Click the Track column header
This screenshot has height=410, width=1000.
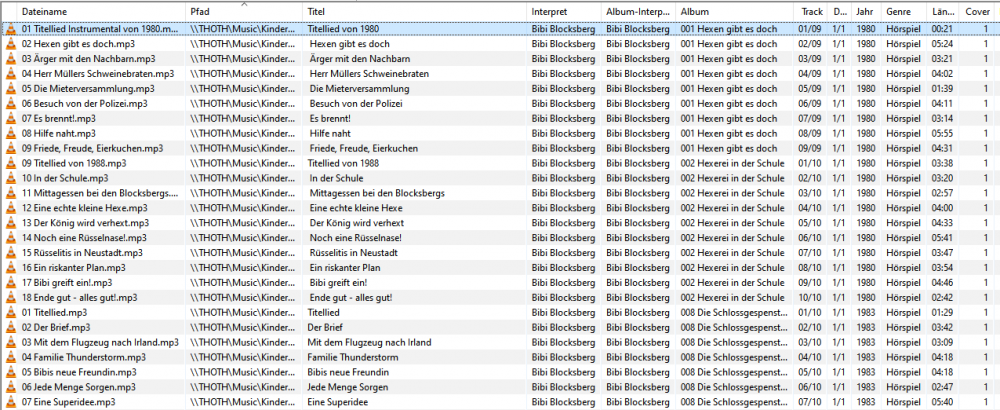(812, 12)
